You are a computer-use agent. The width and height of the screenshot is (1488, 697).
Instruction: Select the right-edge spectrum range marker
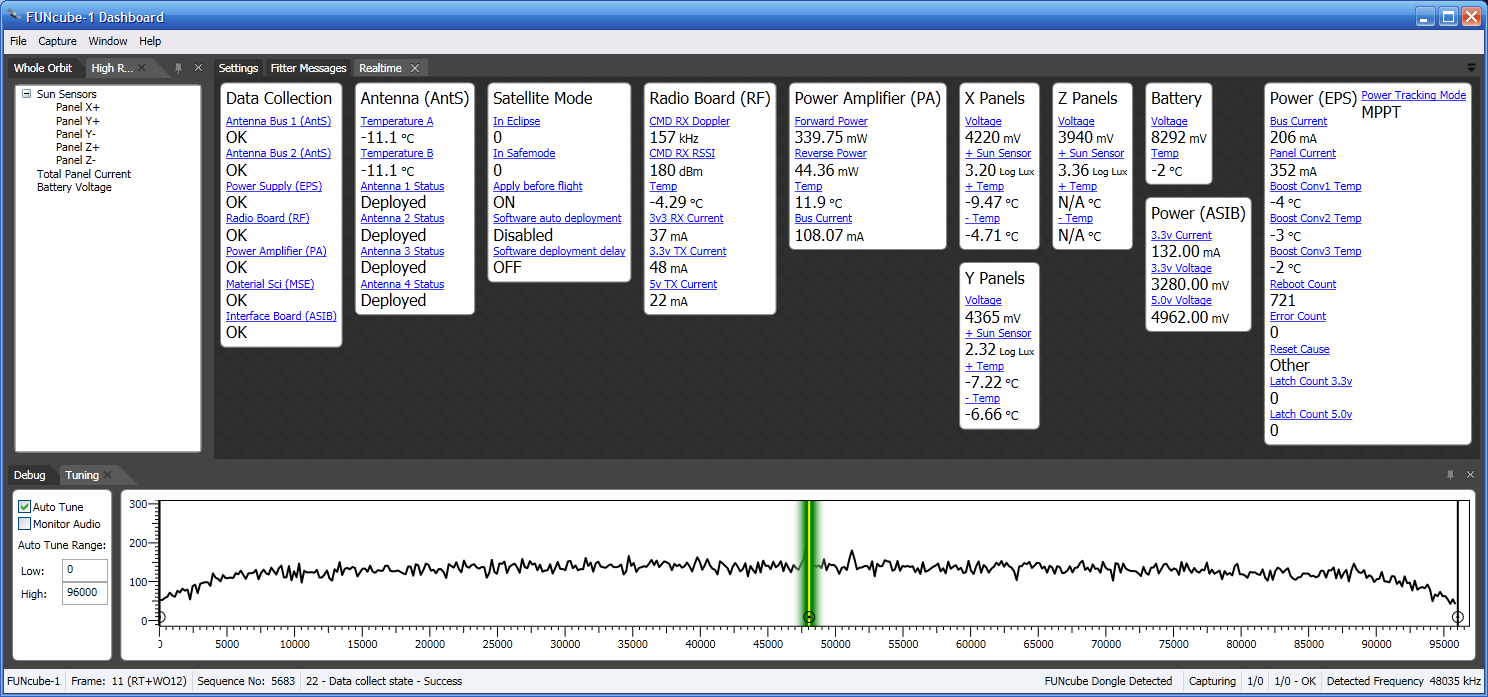pos(1457,617)
